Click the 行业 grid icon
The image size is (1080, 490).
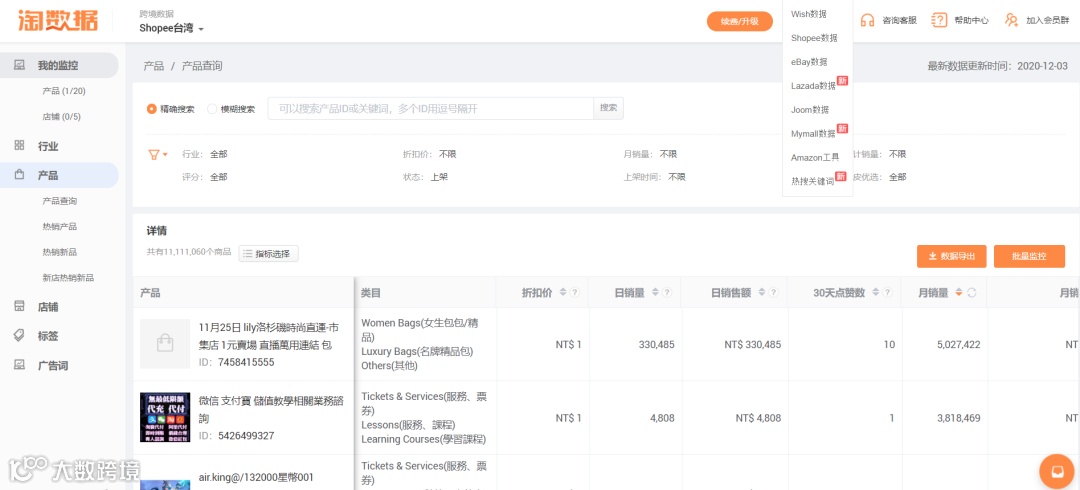pyautogui.click(x=19, y=145)
